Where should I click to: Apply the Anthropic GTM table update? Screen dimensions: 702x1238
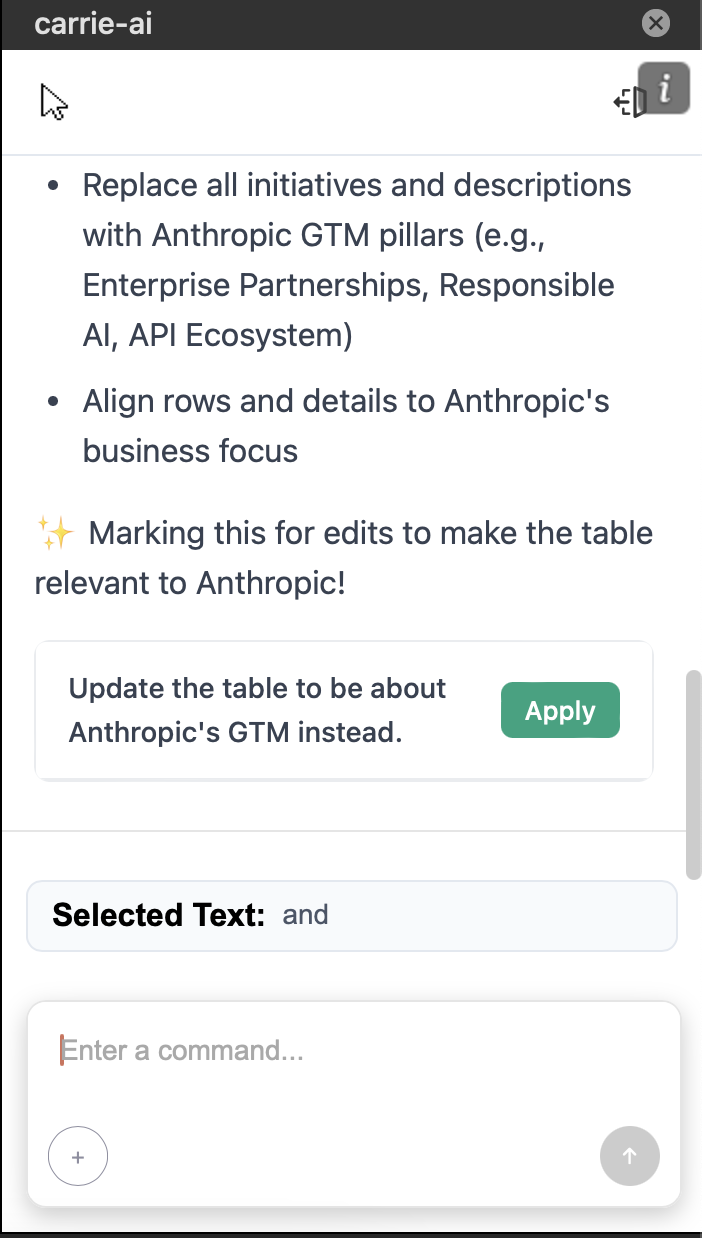[x=560, y=711]
